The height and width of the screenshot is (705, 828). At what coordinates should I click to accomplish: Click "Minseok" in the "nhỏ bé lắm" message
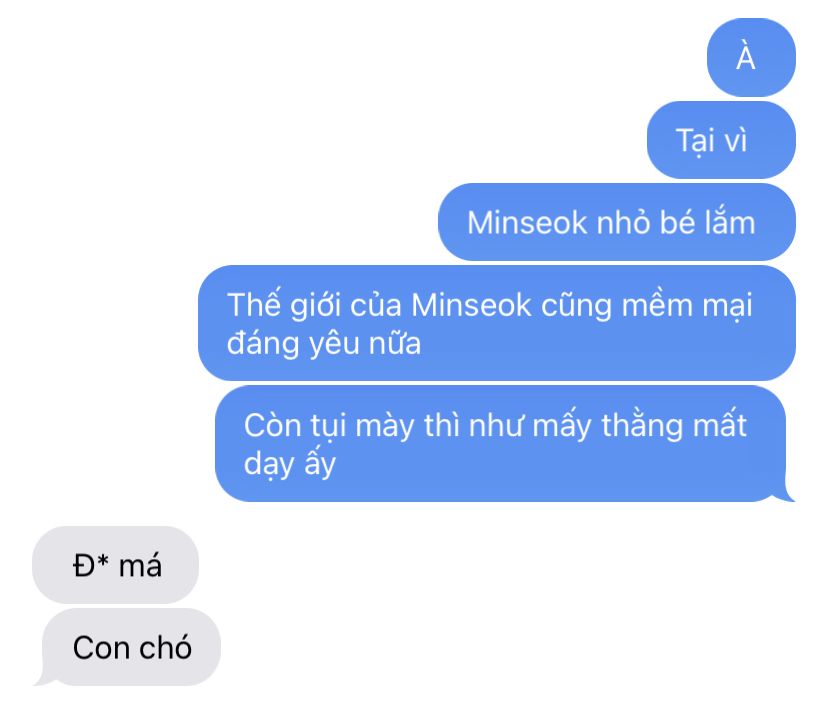tap(526, 222)
